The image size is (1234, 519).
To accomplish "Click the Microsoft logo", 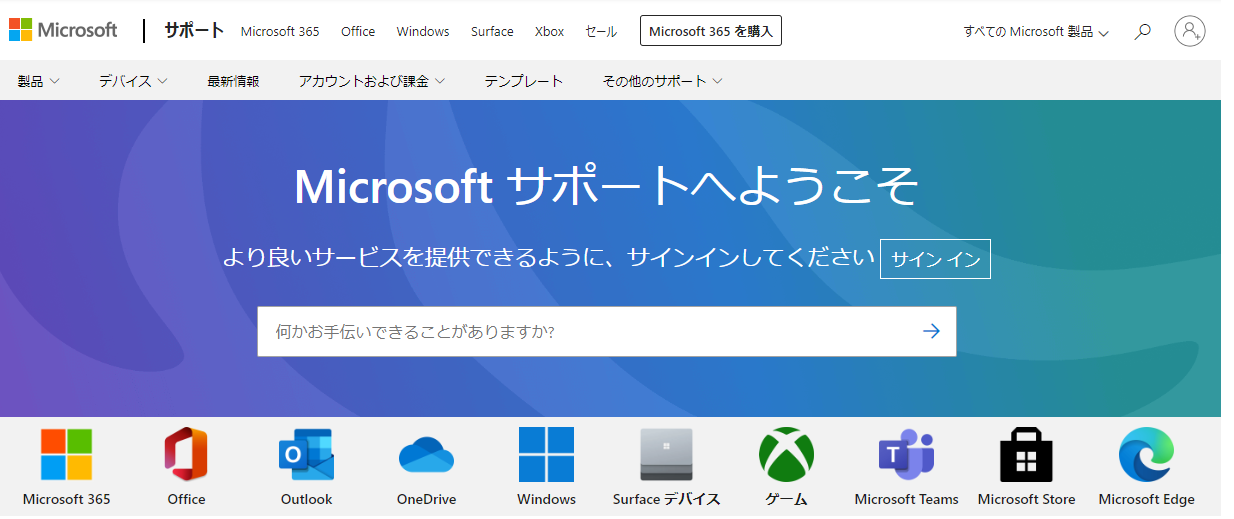I will [63, 30].
